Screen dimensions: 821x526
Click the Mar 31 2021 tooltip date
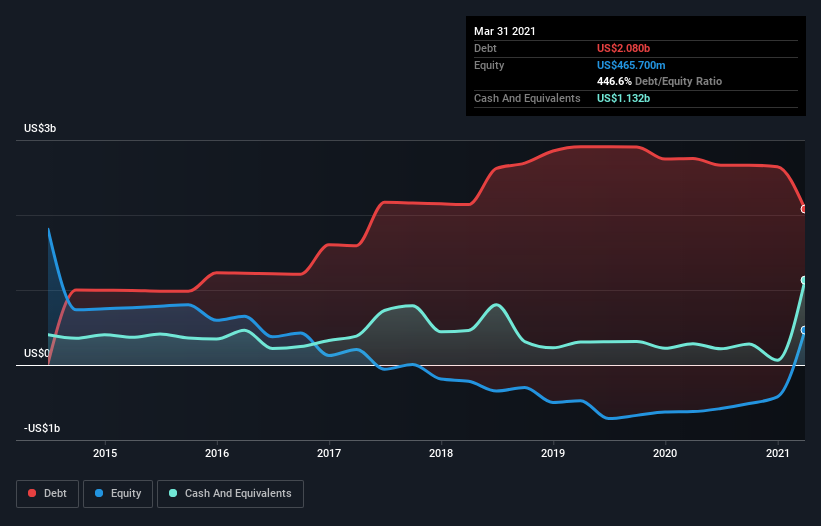[x=505, y=31]
